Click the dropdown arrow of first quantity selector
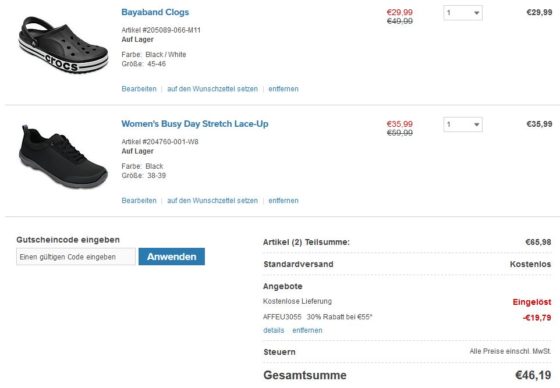This screenshot has height=388, width=560. (x=476, y=13)
